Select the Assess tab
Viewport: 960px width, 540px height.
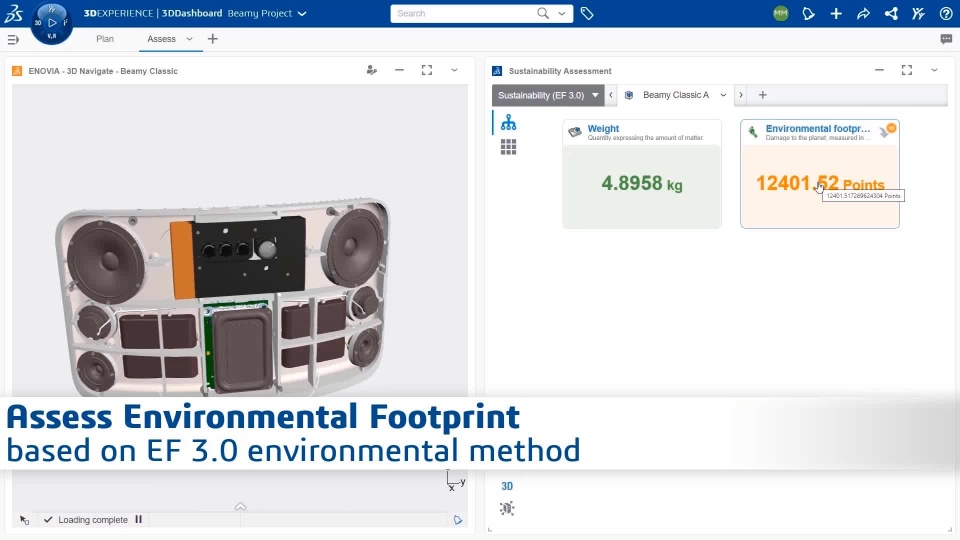(x=162, y=39)
